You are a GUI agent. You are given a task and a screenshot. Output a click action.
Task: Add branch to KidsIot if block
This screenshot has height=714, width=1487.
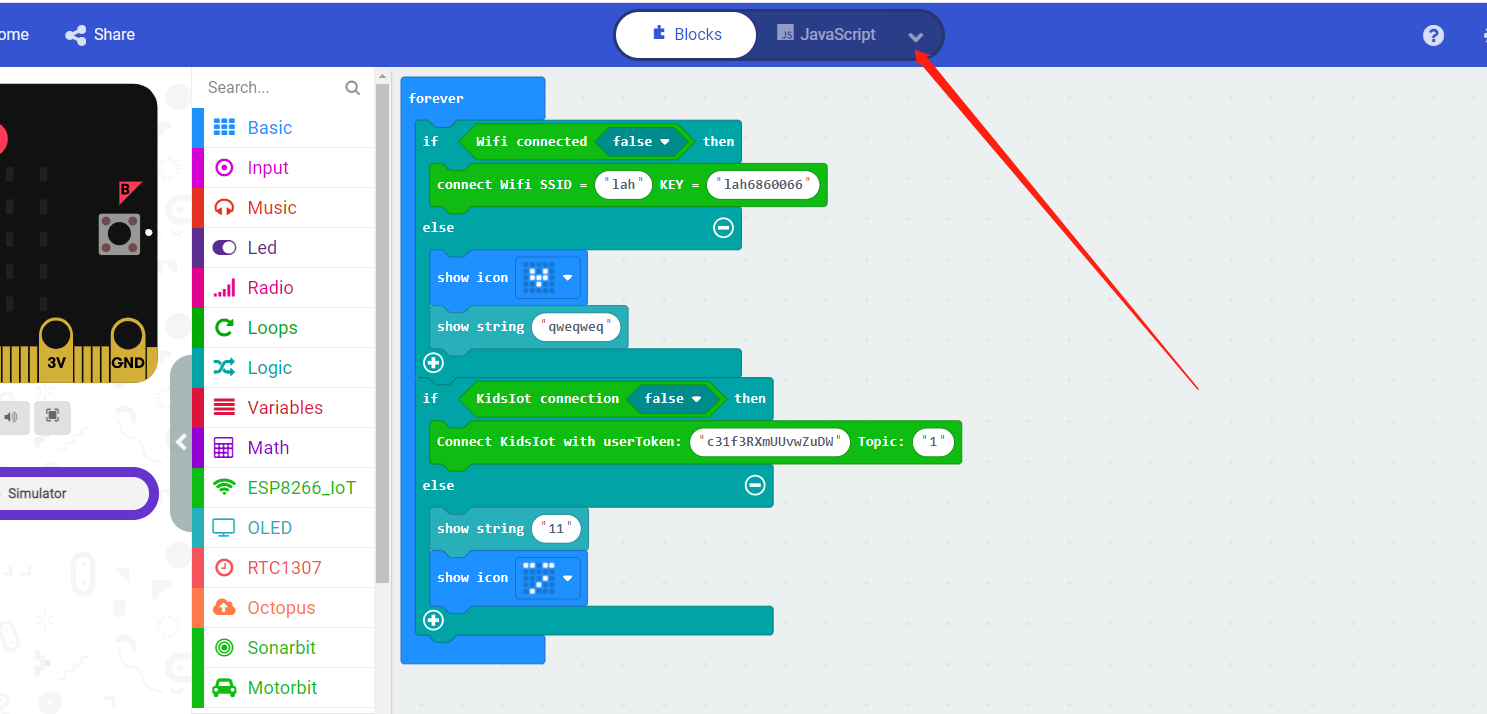click(433, 620)
